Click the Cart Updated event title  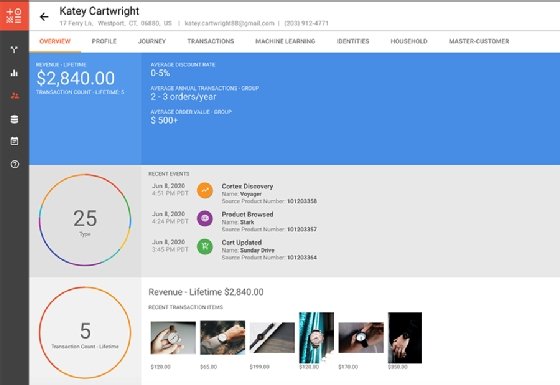click(242, 242)
